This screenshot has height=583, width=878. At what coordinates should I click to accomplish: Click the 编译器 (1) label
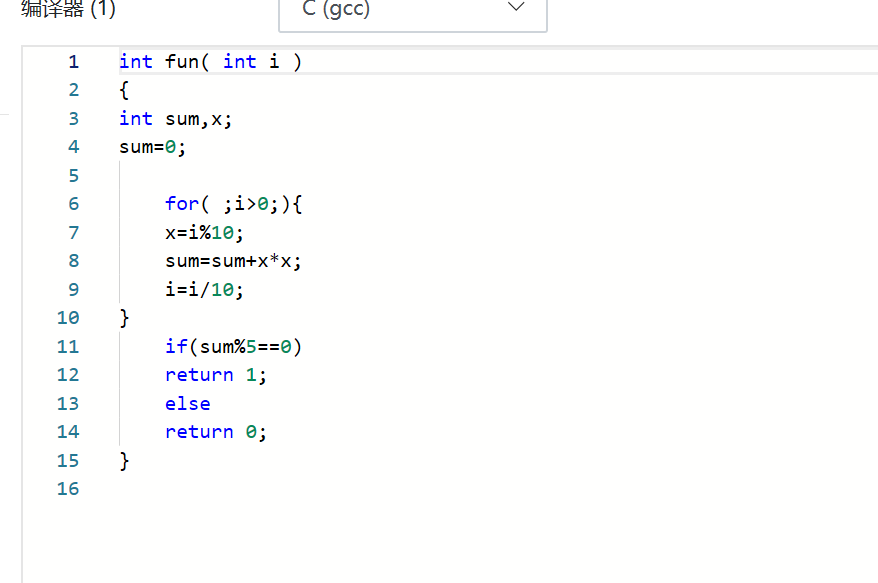pos(68,8)
